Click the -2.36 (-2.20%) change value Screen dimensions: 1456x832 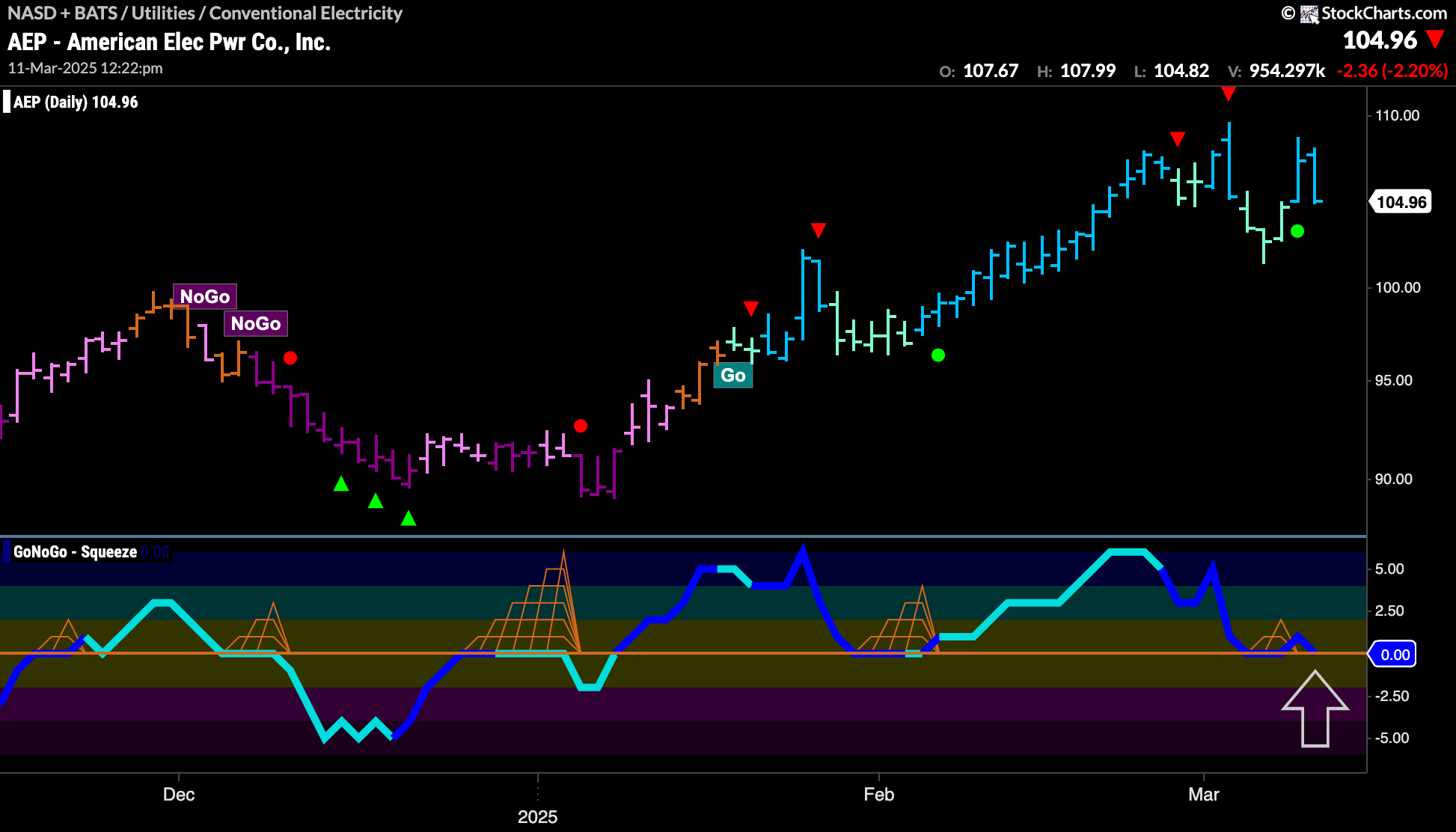pos(1392,71)
